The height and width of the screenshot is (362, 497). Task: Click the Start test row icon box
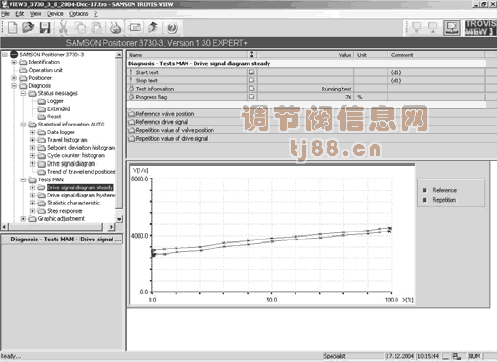coord(252,72)
